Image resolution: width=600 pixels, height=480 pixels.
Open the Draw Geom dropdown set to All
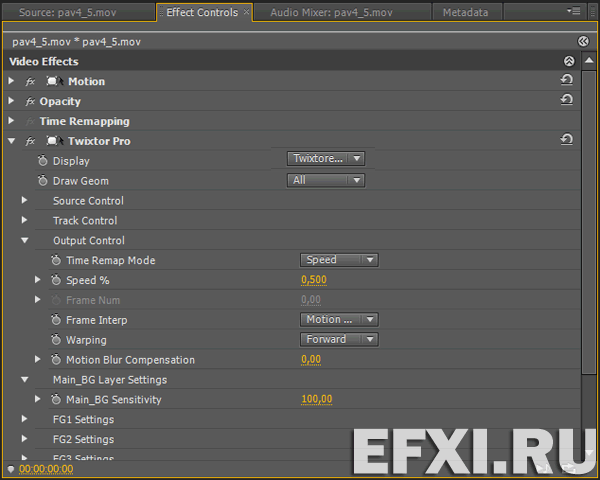coord(326,180)
